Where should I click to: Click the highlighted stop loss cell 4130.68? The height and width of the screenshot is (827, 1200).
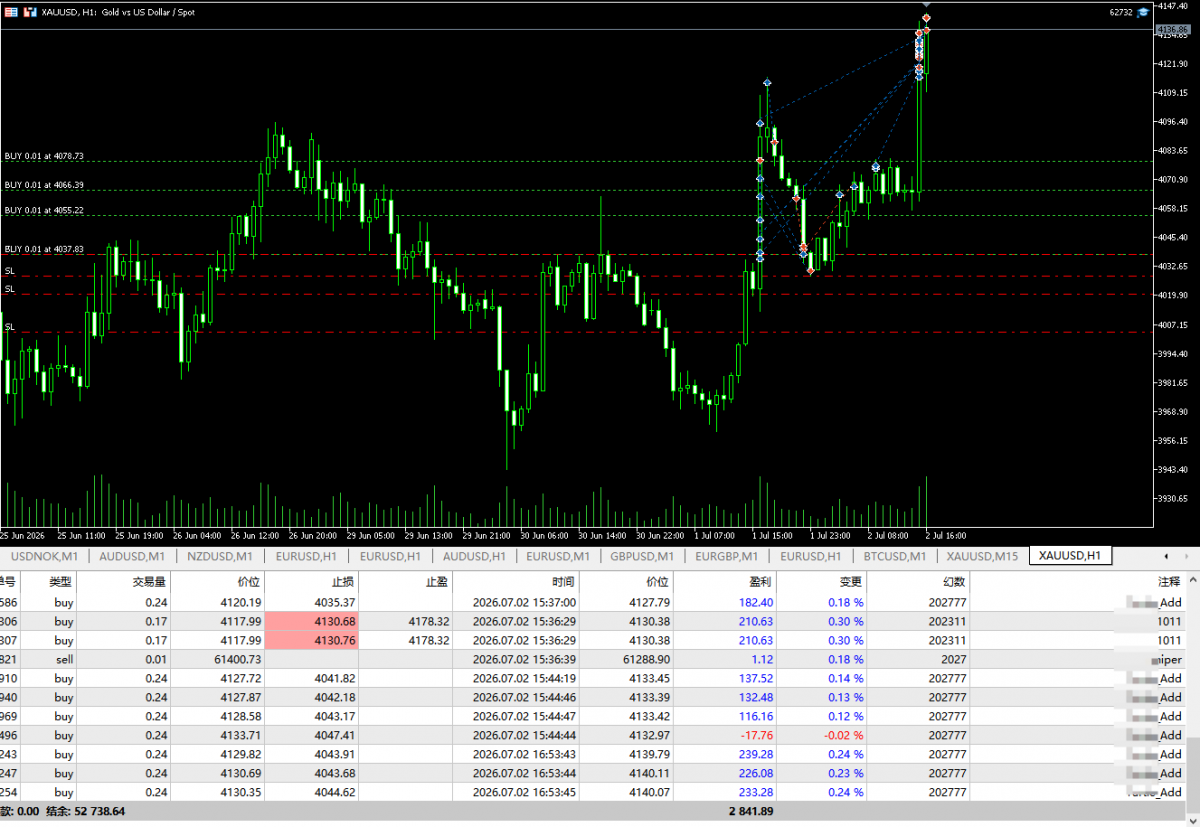pyautogui.click(x=311, y=621)
